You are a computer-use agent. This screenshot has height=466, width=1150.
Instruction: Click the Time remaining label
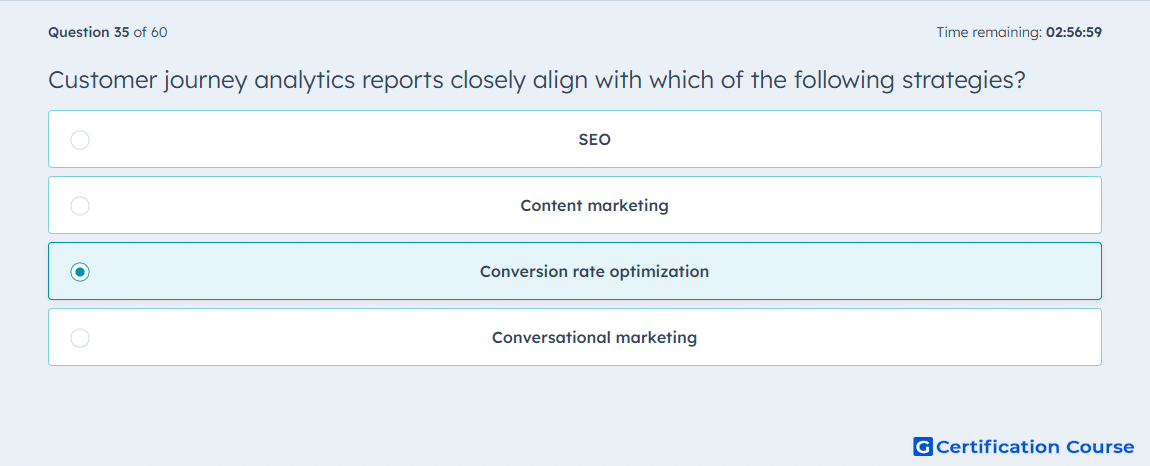click(x=990, y=32)
